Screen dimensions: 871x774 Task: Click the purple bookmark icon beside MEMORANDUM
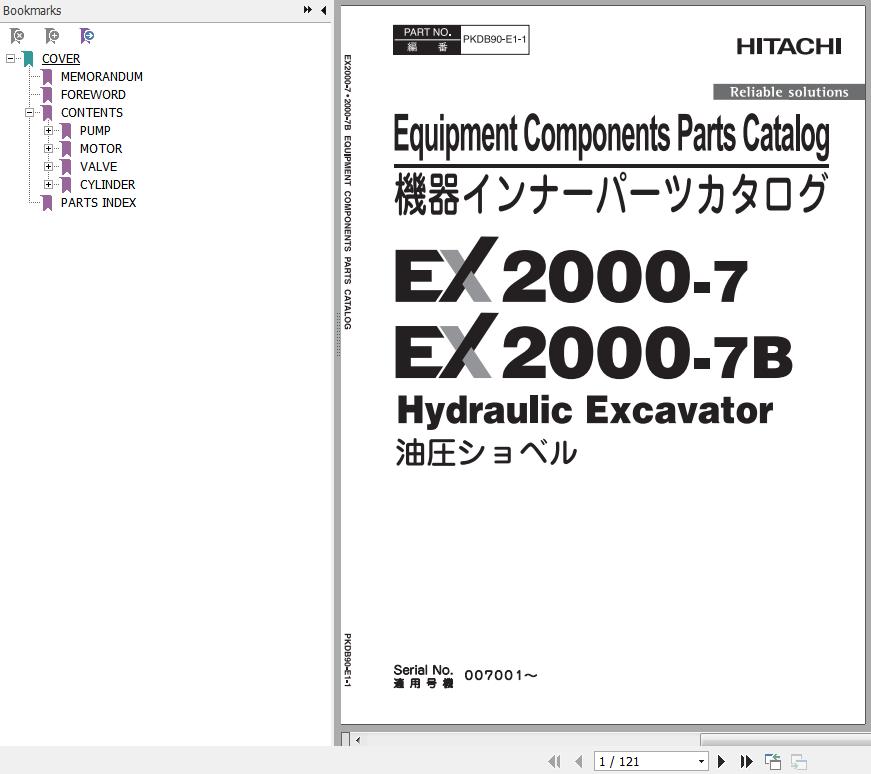tap(47, 77)
